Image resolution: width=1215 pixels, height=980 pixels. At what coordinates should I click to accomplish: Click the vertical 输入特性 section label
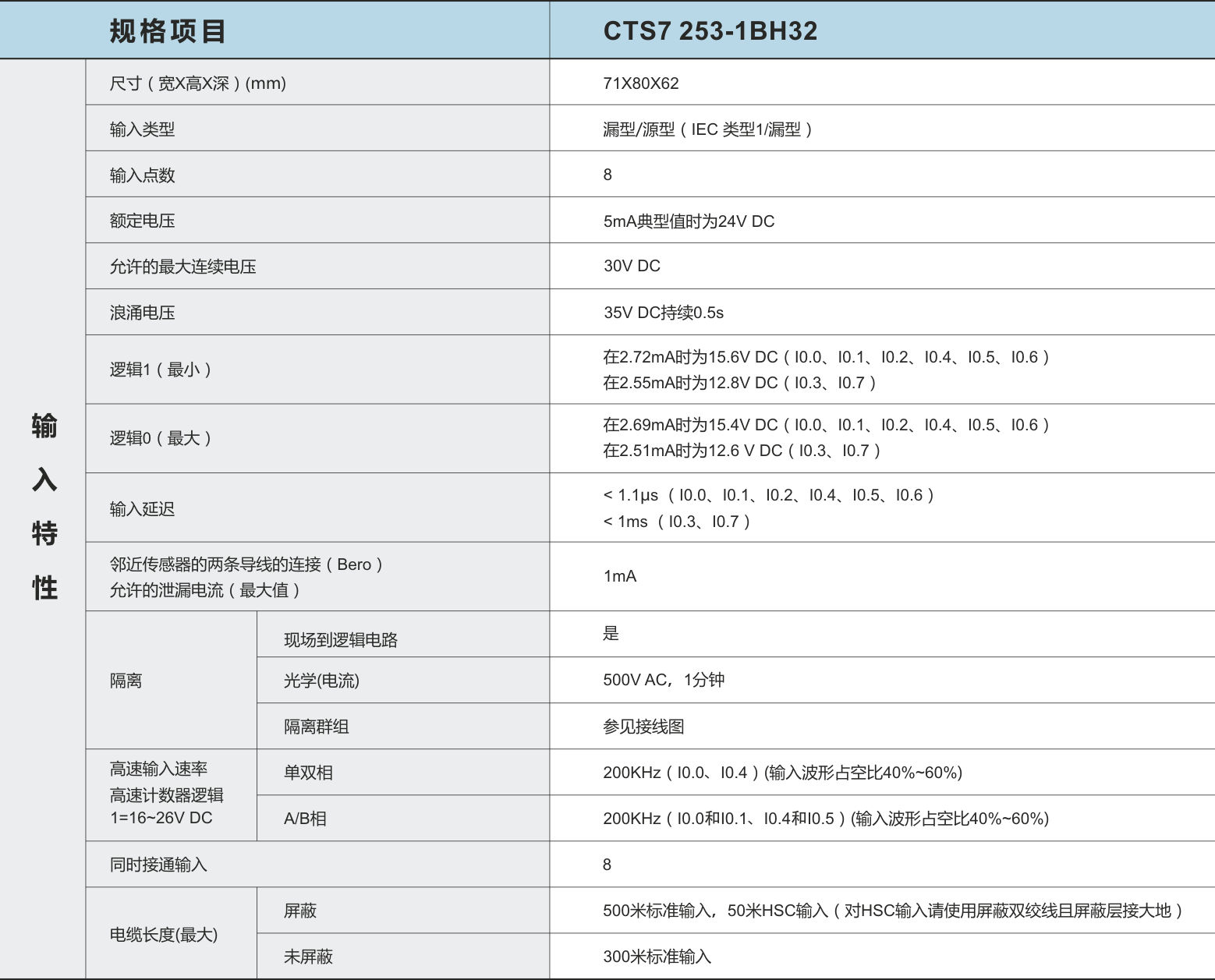[44, 507]
